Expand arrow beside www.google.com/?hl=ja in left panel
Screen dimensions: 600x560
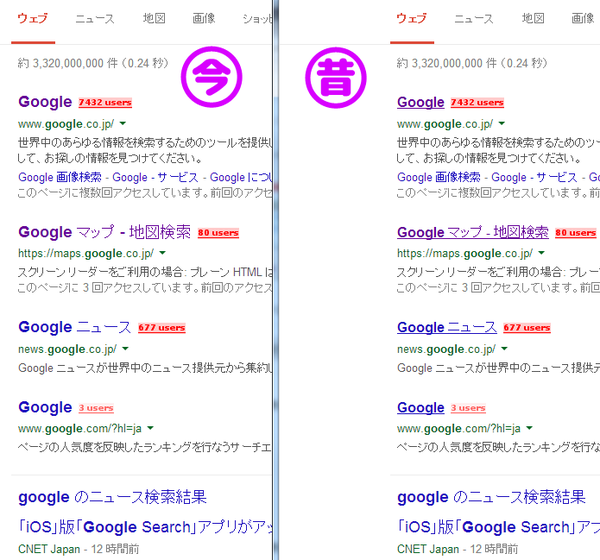[150, 428]
